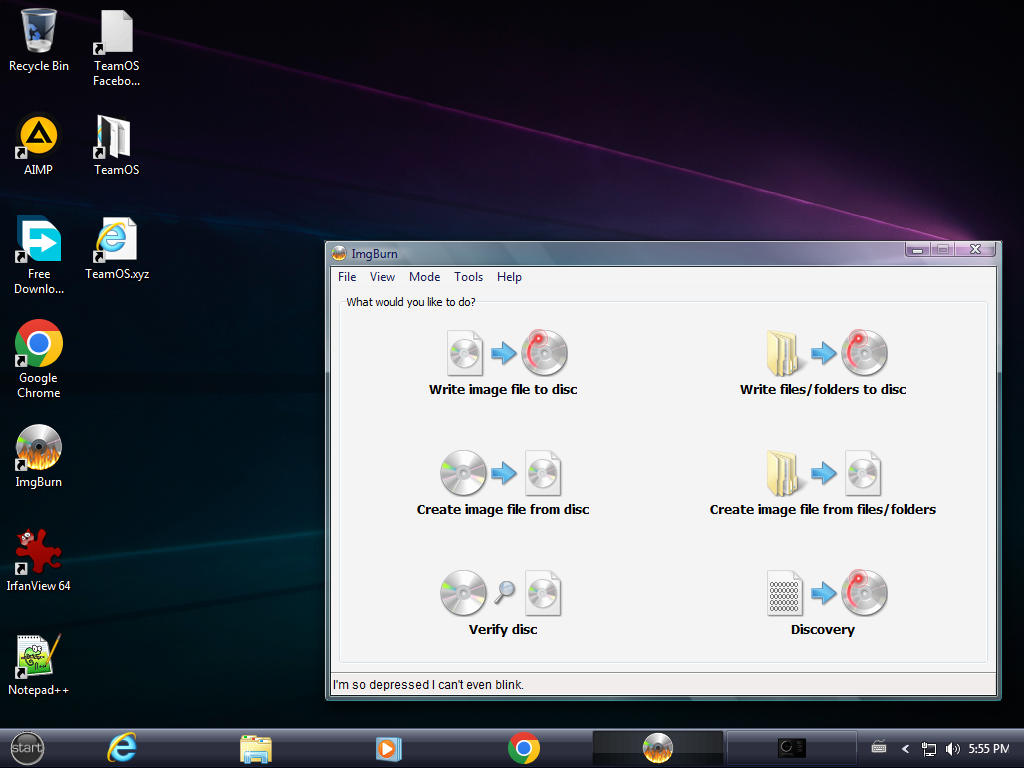The image size is (1024, 768).
Task: Click the 'Discovery' label
Action: (823, 630)
